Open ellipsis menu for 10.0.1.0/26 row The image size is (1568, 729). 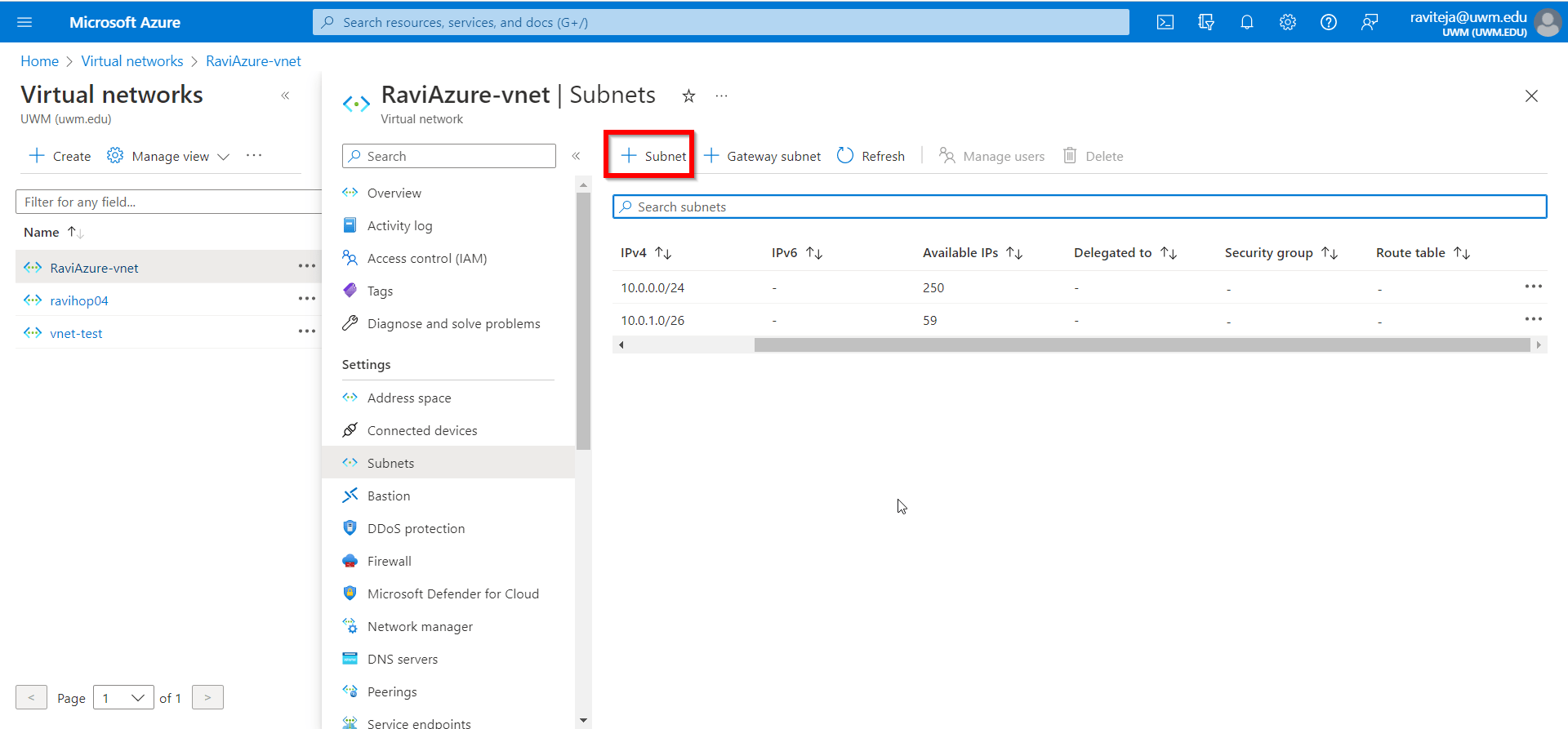pyautogui.click(x=1533, y=319)
